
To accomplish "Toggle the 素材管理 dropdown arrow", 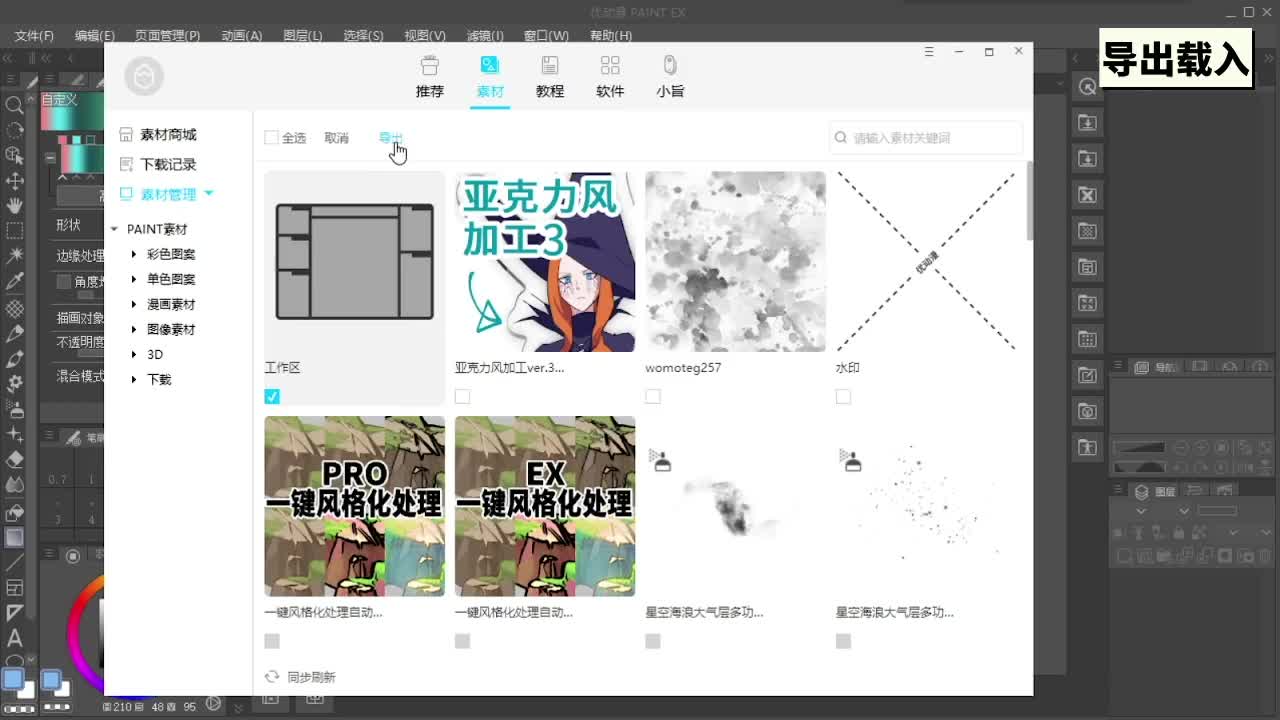I will click(209, 194).
